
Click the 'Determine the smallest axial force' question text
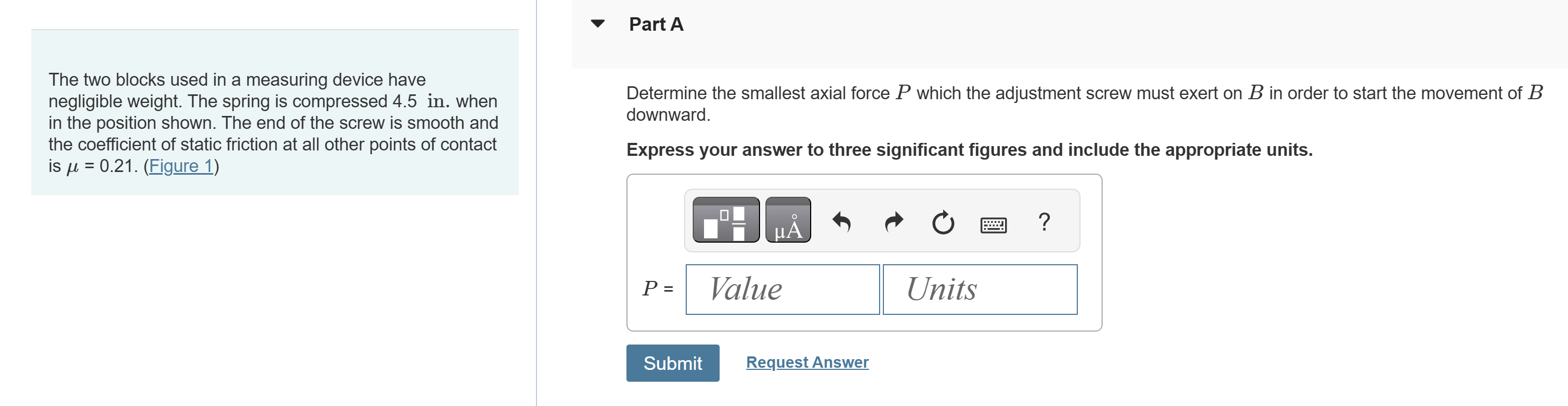(x=758, y=93)
